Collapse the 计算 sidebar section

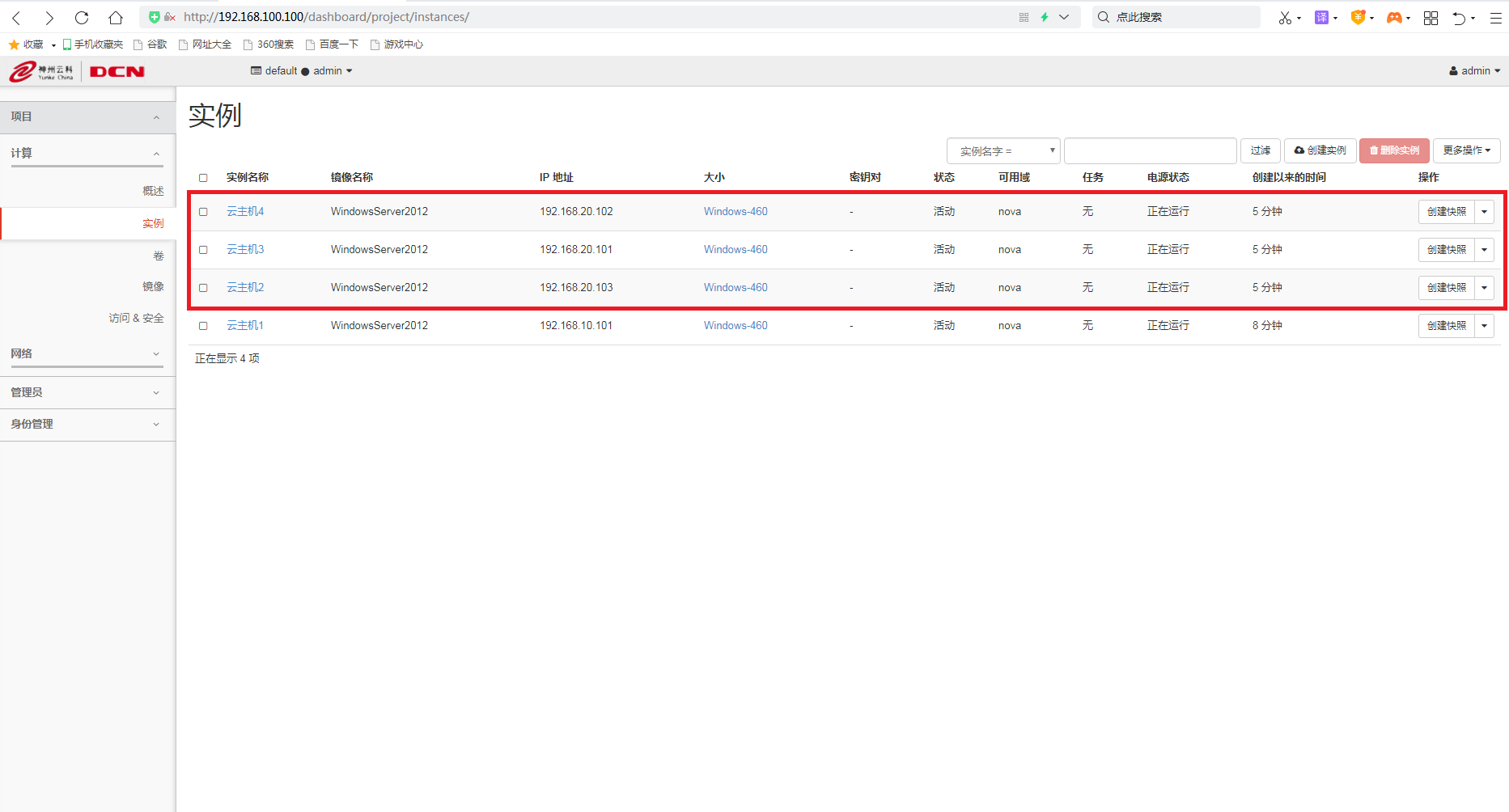[87, 154]
